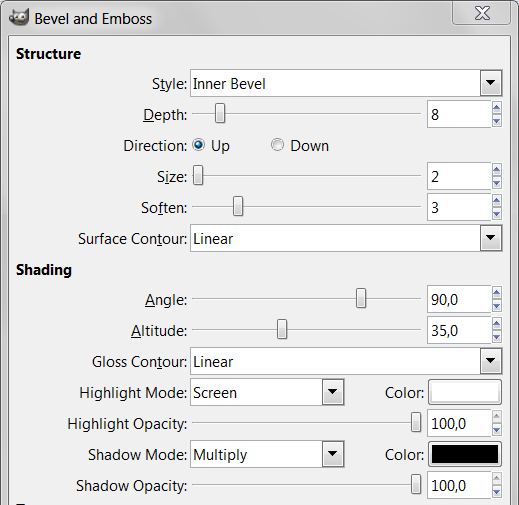
Task: Click the Surface Contour label text
Action: click(132, 239)
